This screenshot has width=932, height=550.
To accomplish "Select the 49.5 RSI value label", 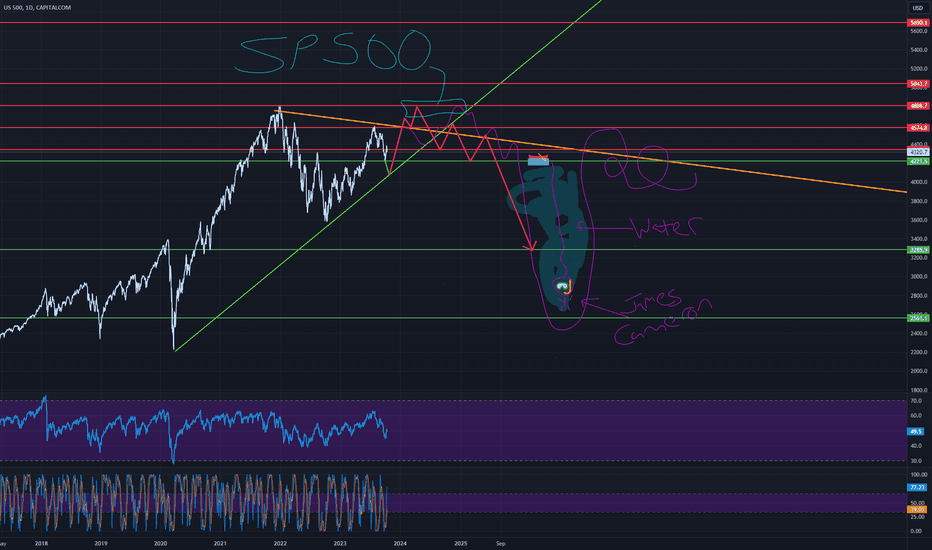I will click(916, 431).
